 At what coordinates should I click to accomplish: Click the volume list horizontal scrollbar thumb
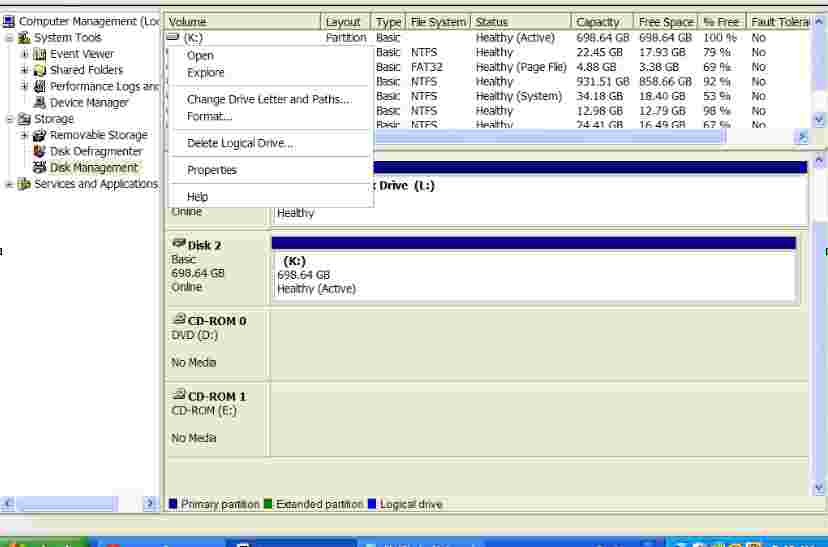pyautogui.click(x=549, y=137)
